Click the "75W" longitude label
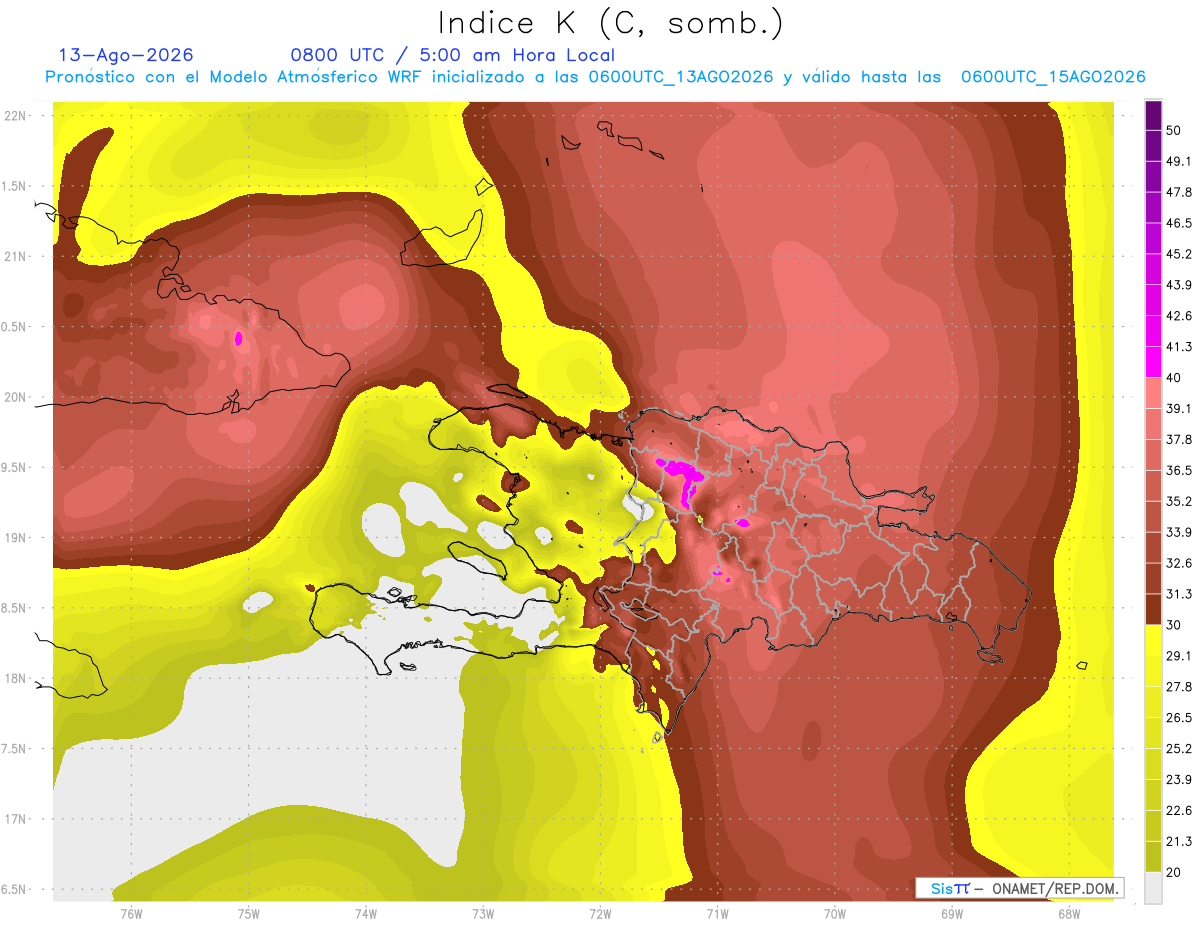Image resolution: width=1200 pixels, height=927 pixels. pos(249,913)
